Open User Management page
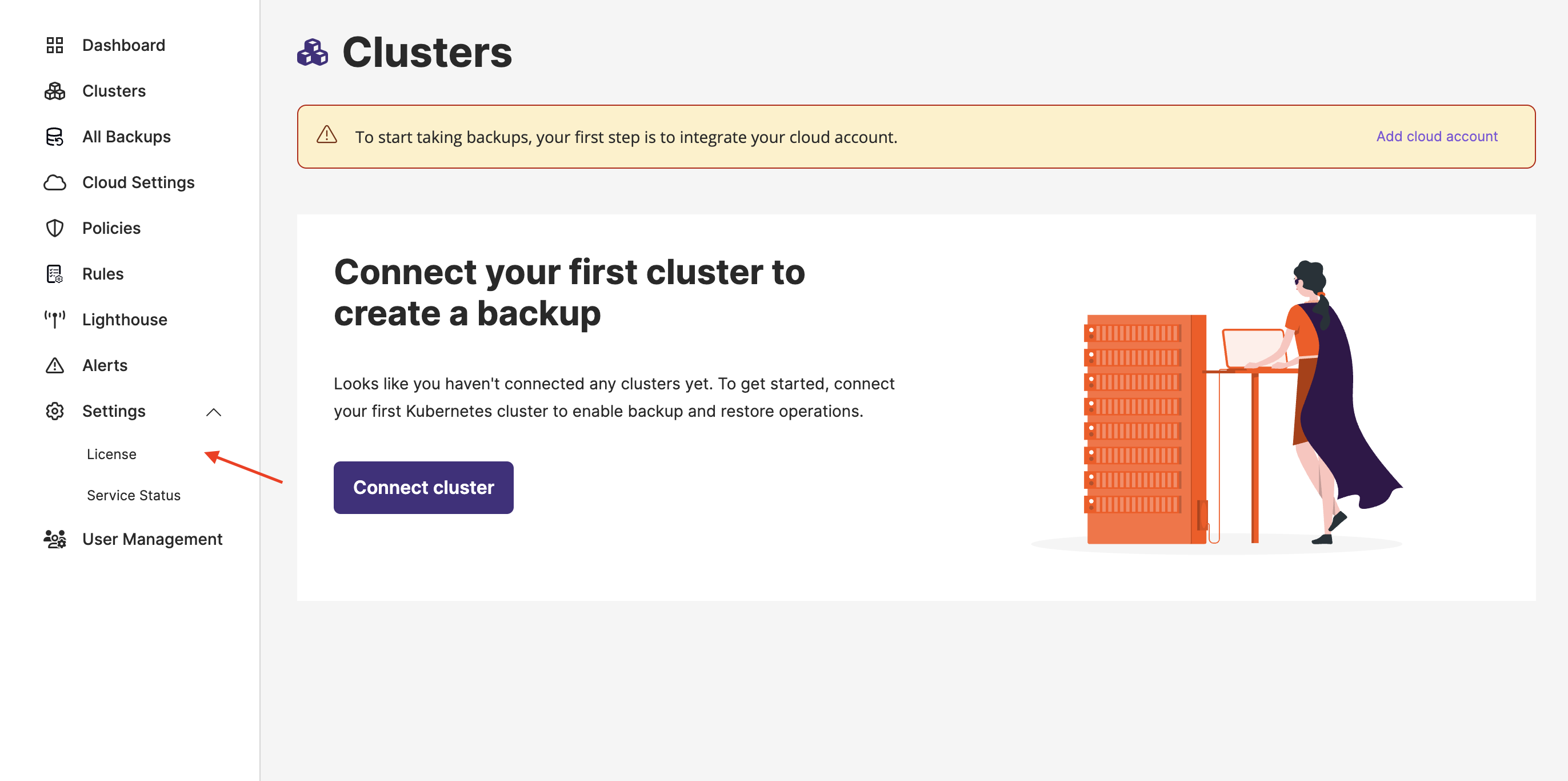Image resolution: width=1568 pixels, height=781 pixels. [x=152, y=539]
